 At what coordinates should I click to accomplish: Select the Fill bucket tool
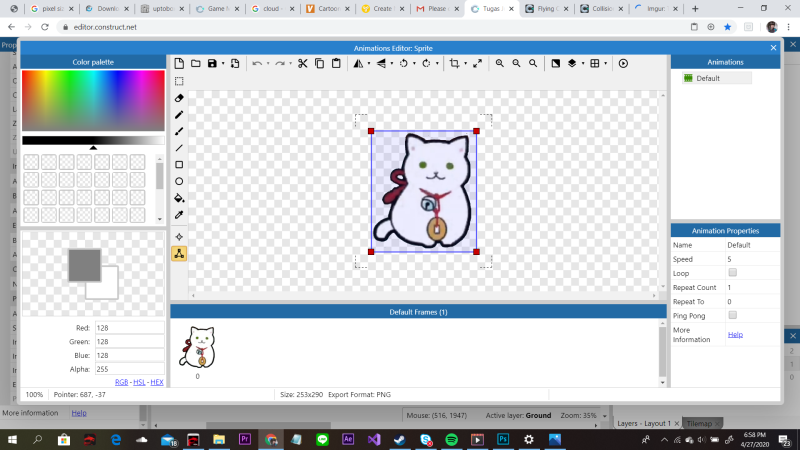(179, 198)
